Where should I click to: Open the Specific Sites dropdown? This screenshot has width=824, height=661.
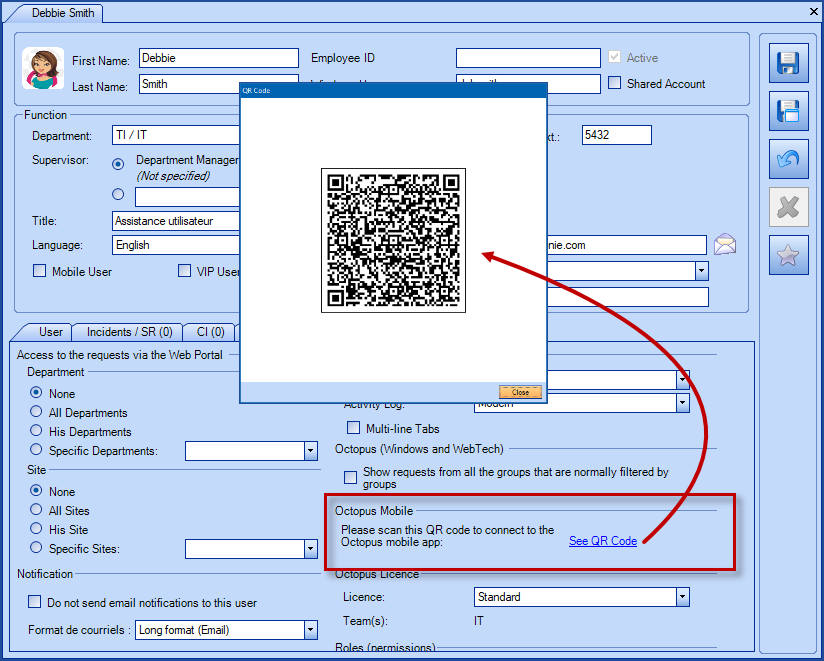click(x=311, y=549)
